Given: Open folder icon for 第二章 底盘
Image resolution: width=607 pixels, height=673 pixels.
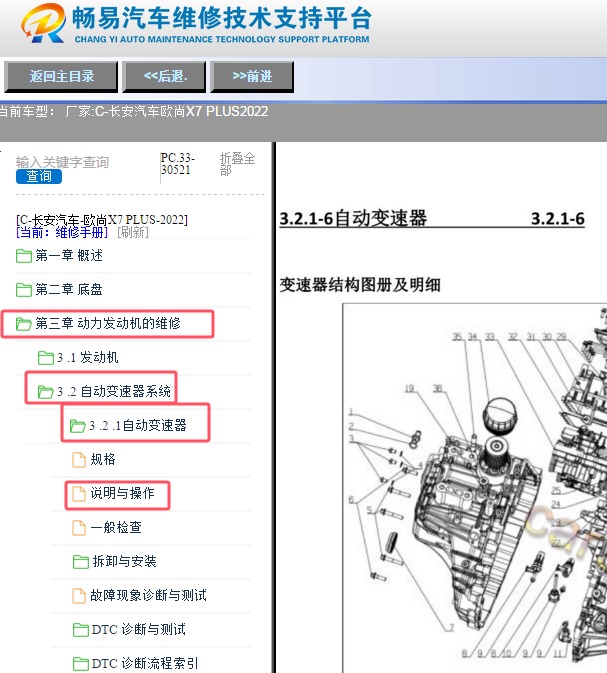Looking at the screenshot, I should coord(23,290).
